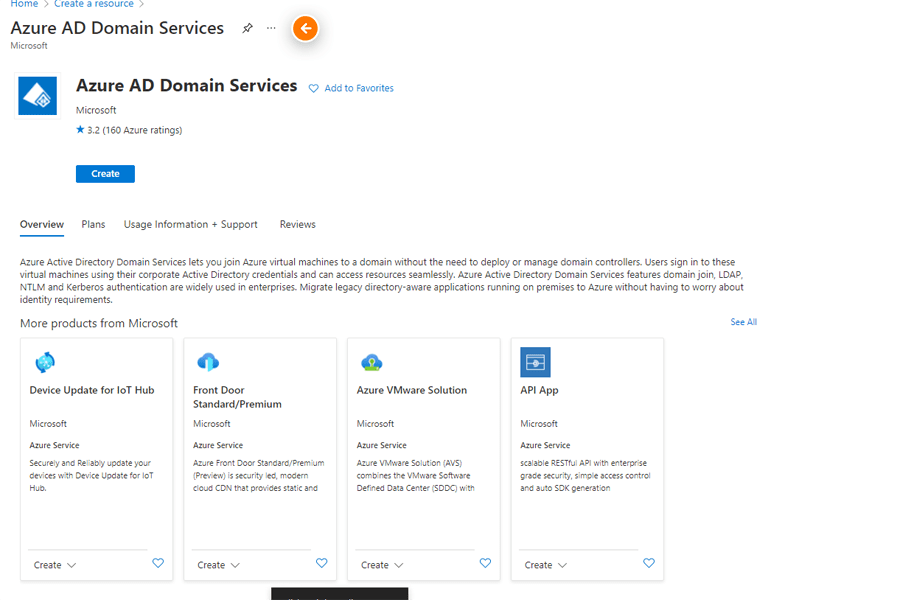This screenshot has height=600, width=908.
Task: Click the blue rating star icon
Action: [x=80, y=130]
